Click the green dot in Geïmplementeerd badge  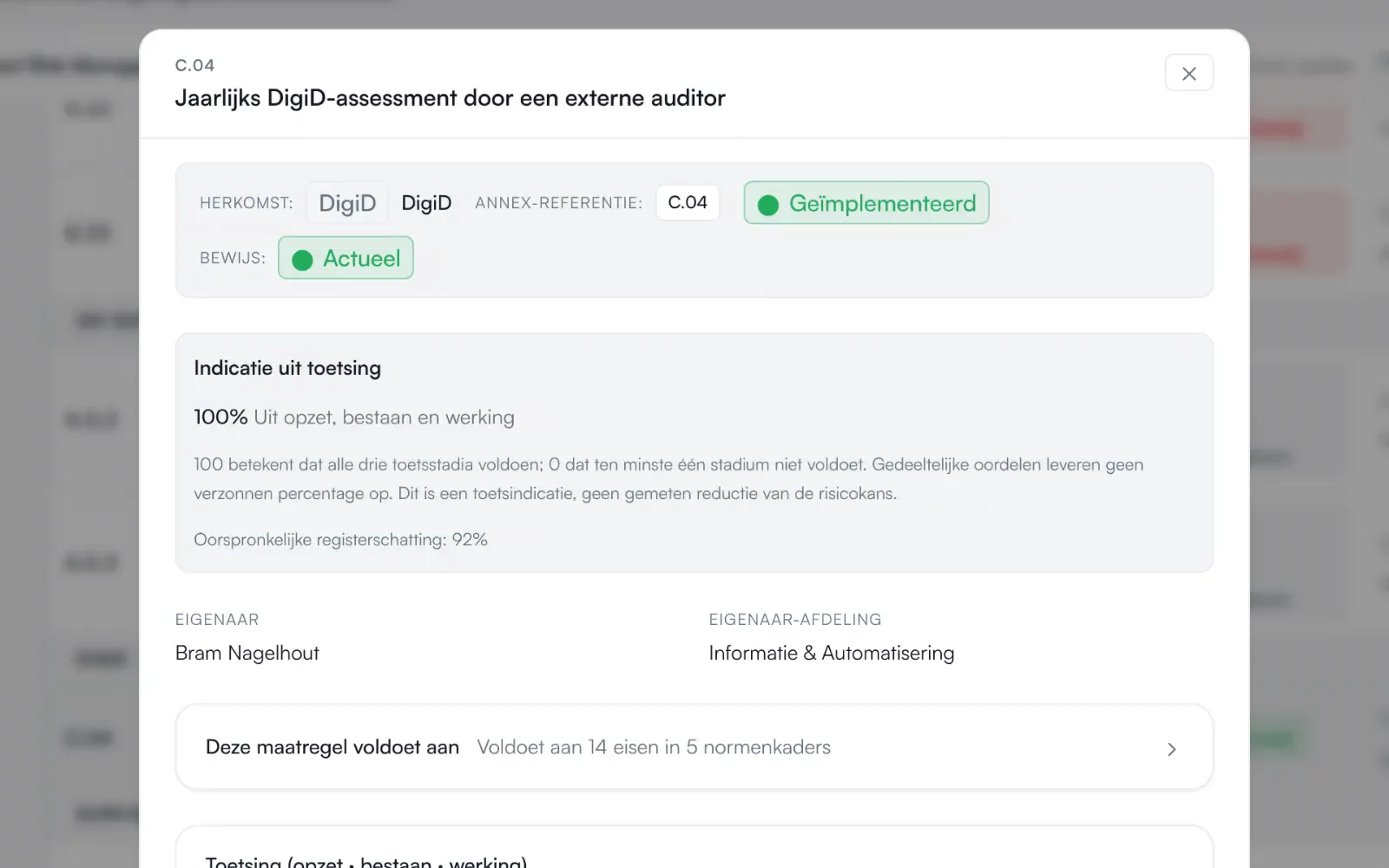click(767, 204)
